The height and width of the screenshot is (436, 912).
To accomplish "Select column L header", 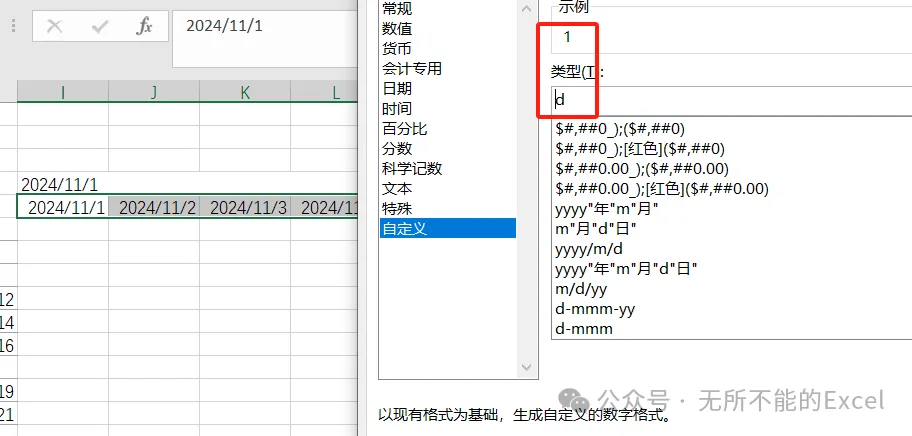I will click(x=324, y=92).
